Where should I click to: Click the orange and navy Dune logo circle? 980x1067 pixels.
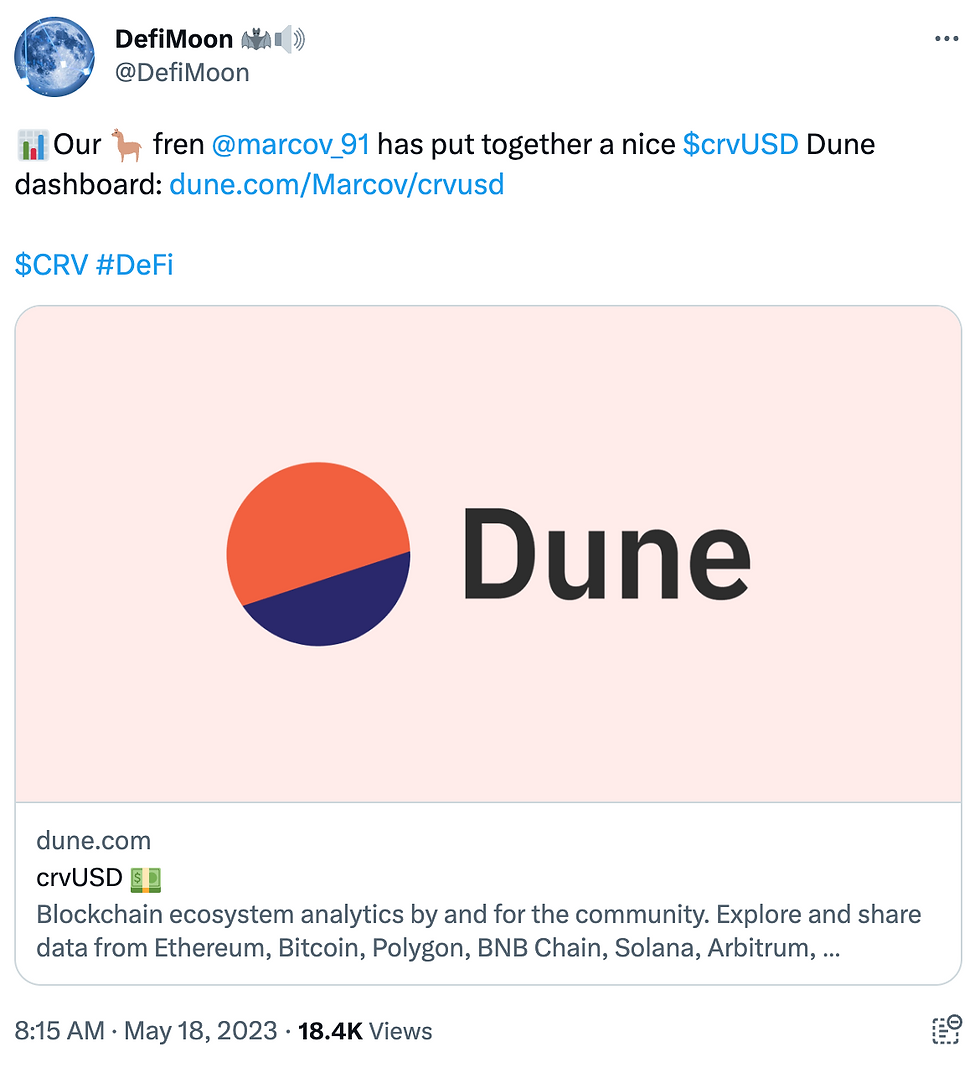(x=318, y=553)
